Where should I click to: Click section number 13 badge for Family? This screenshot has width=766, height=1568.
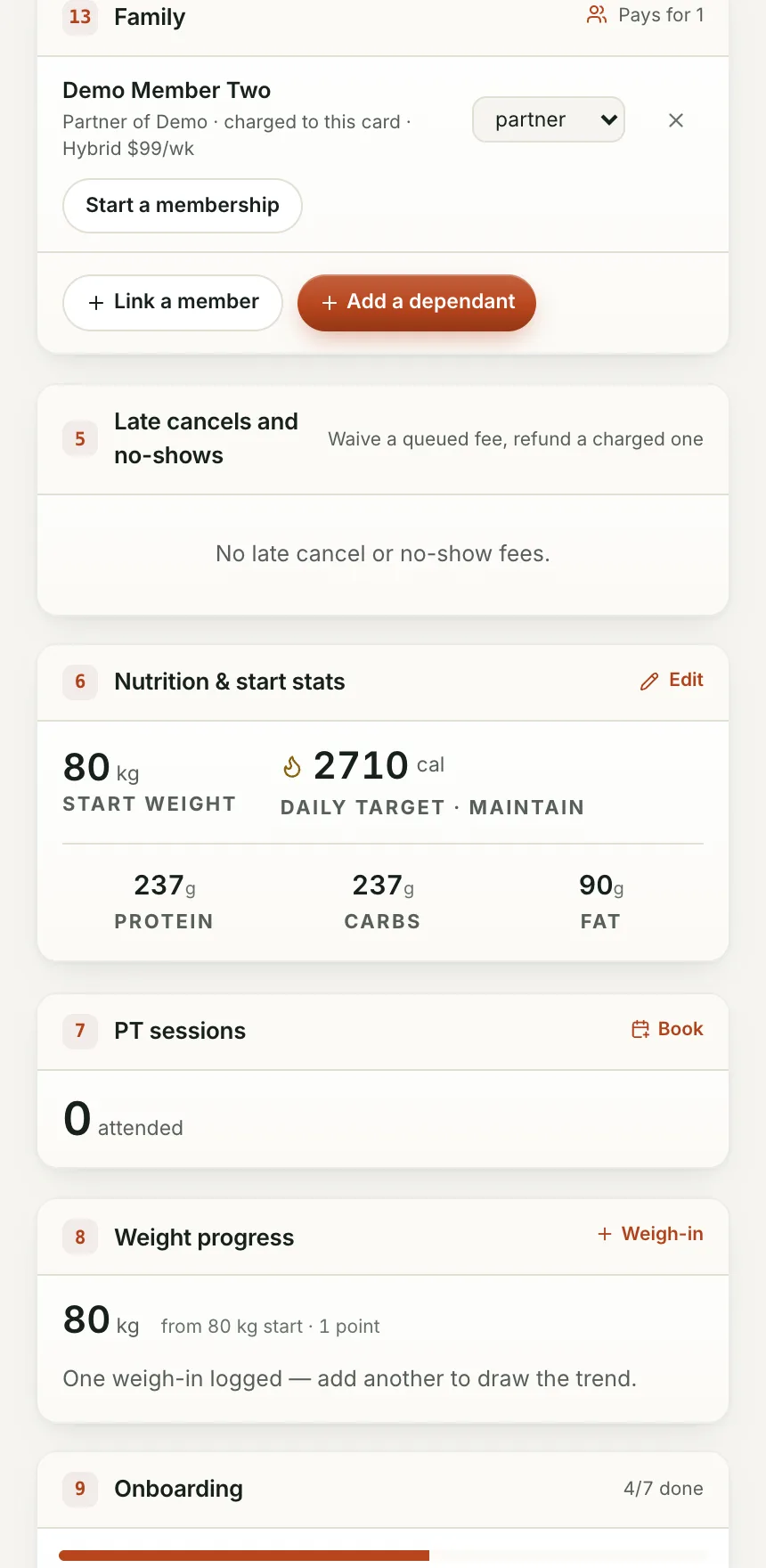80,17
